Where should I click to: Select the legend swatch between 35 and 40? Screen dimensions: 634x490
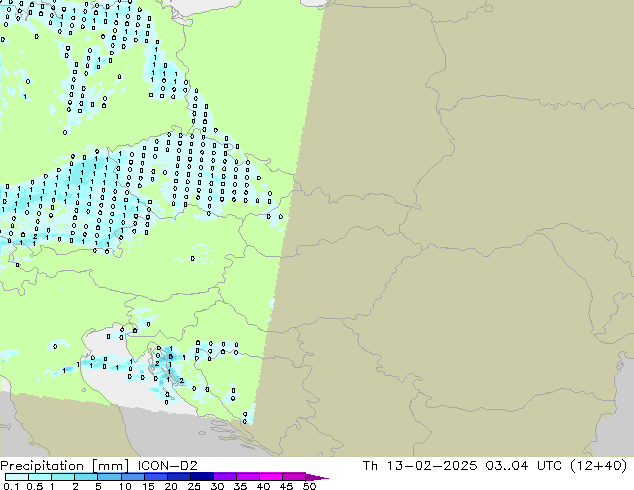click(x=247, y=477)
